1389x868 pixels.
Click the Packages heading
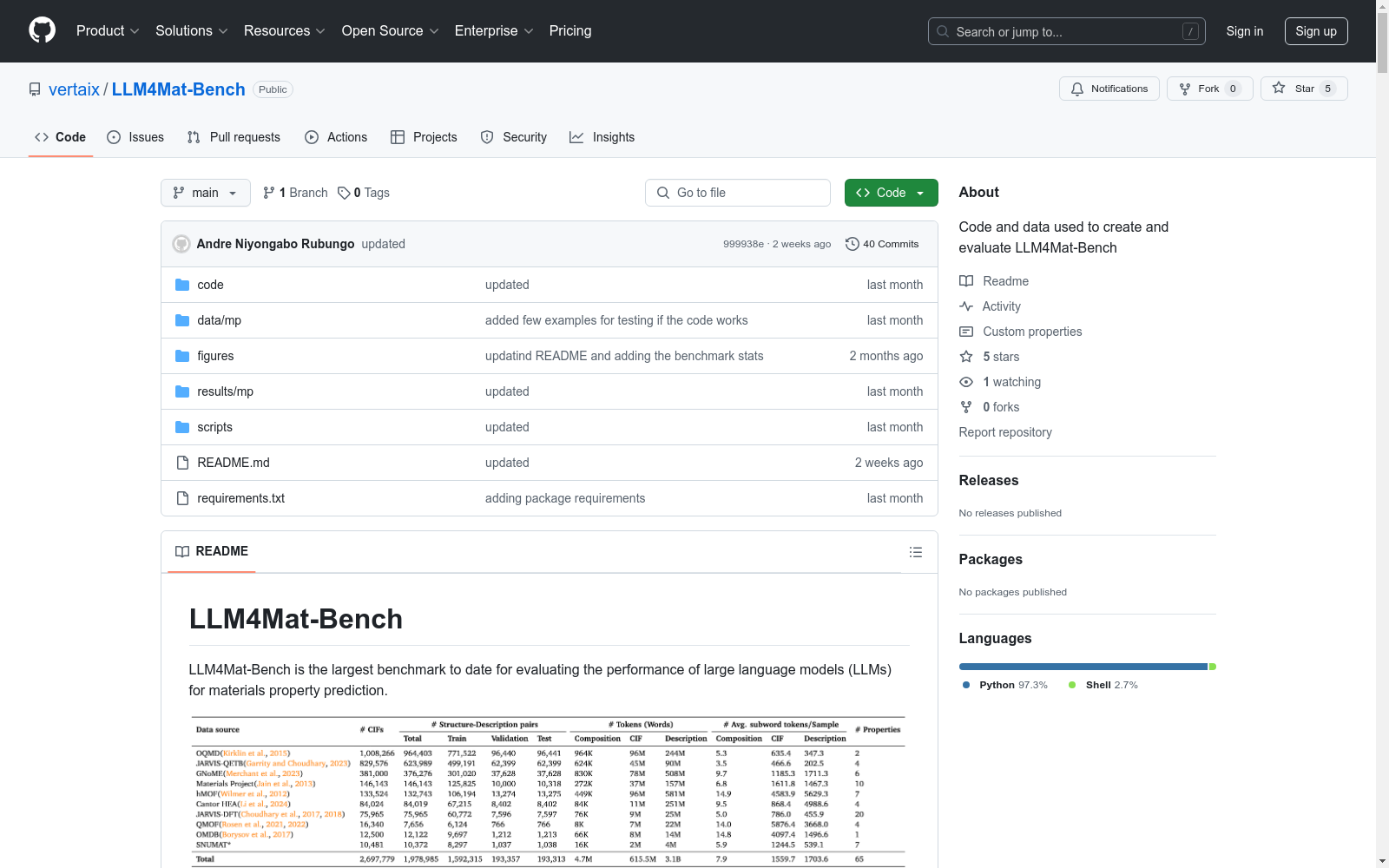tap(991, 559)
